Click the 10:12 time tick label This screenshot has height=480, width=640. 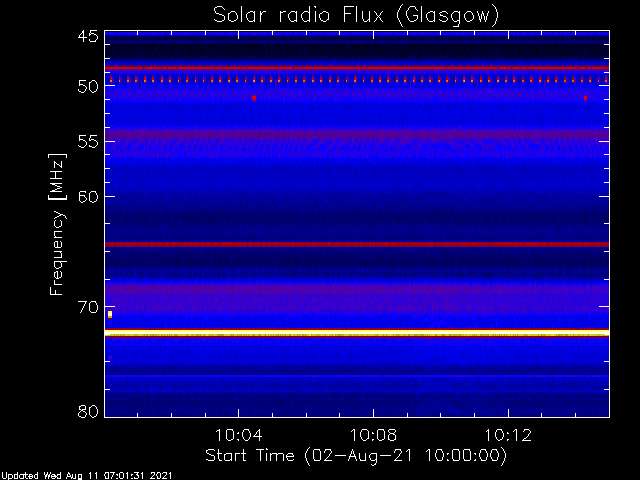tap(508, 435)
